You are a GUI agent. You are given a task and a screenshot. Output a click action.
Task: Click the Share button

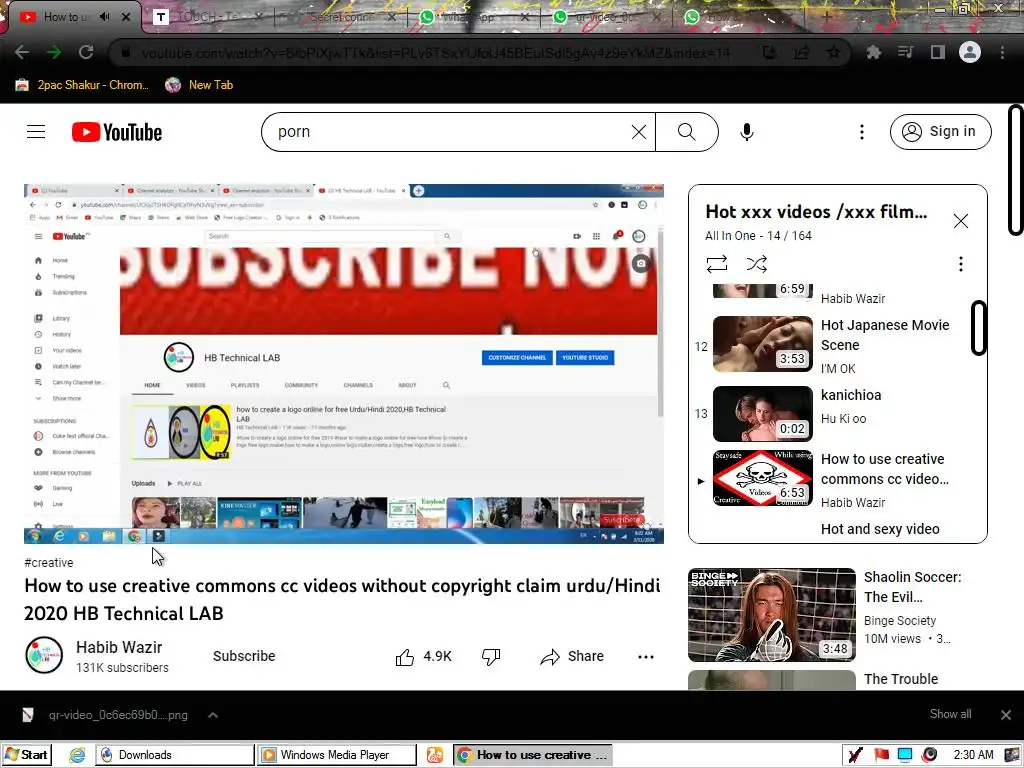pos(571,656)
